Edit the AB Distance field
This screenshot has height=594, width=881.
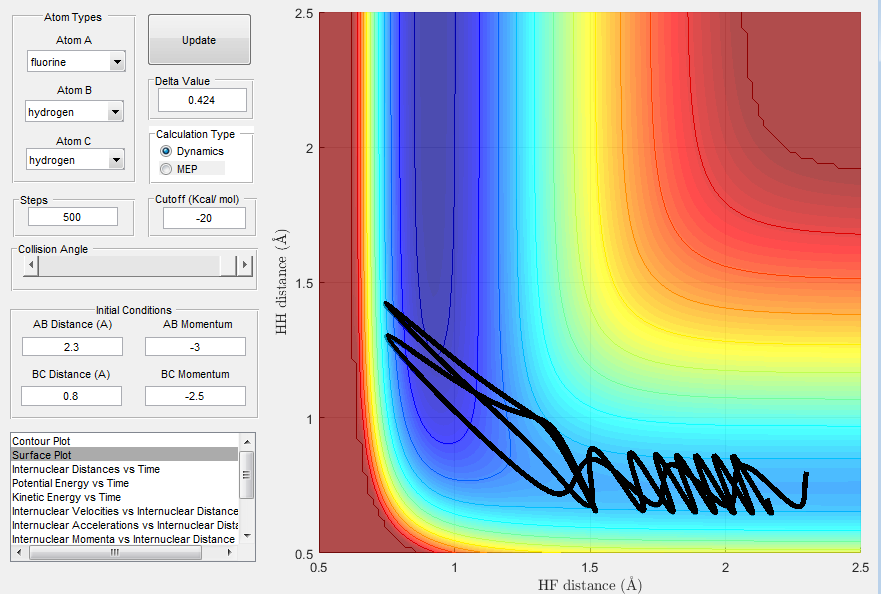(72, 347)
